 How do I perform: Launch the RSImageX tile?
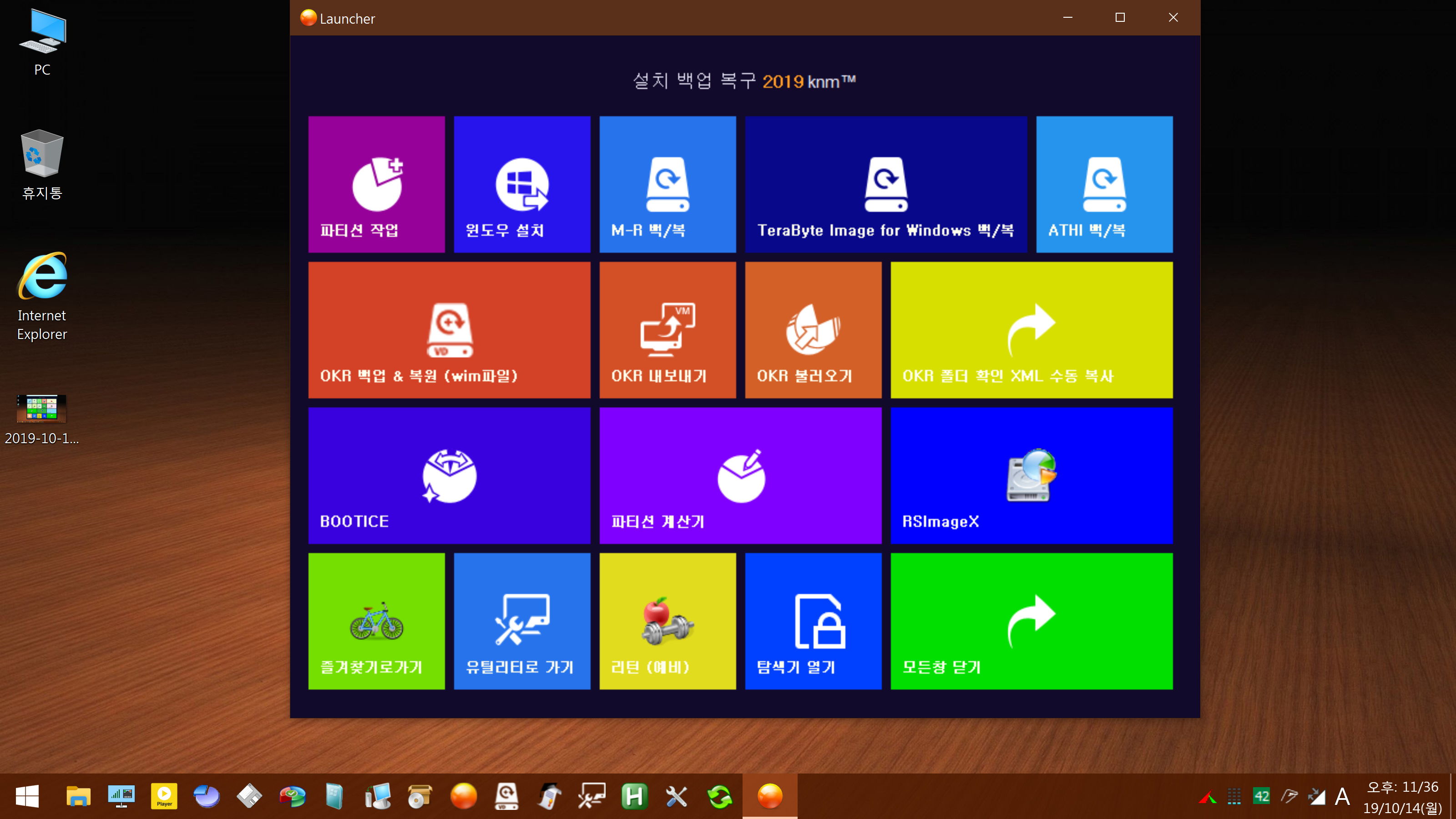[x=1031, y=475]
